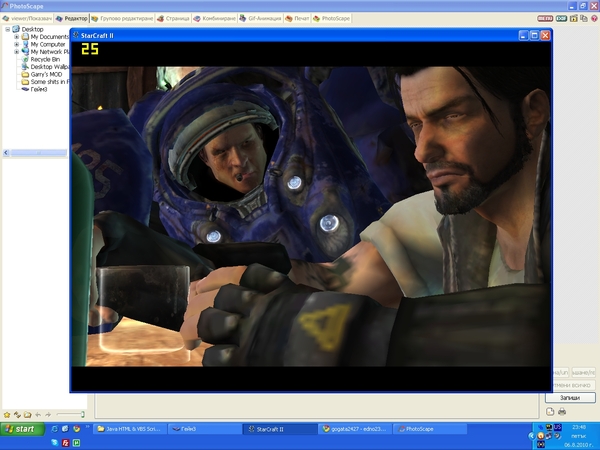Viewport: 600px width, 450px height.
Task: Expand the My Documents node
Action: 16,37
